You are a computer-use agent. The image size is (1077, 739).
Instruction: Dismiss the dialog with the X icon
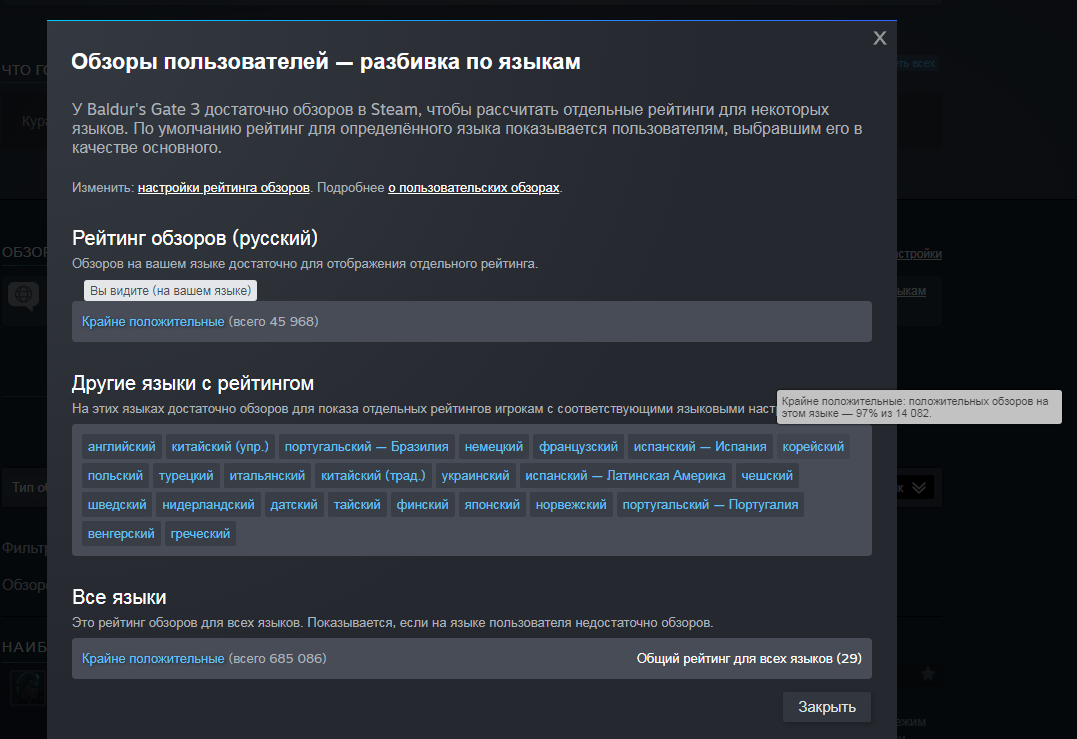(x=879, y=38)
